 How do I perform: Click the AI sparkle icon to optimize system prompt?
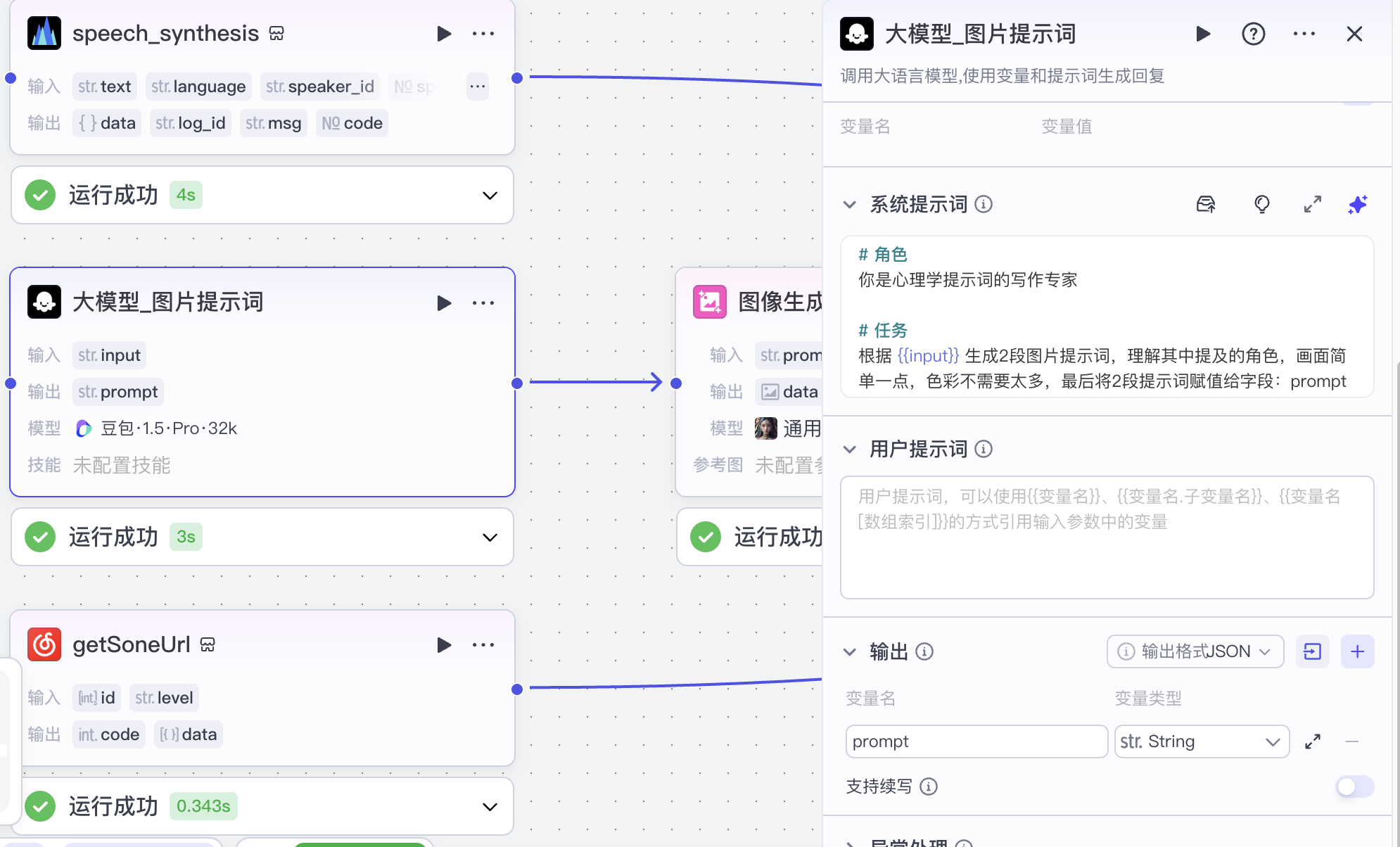(x=1357, y=204)
